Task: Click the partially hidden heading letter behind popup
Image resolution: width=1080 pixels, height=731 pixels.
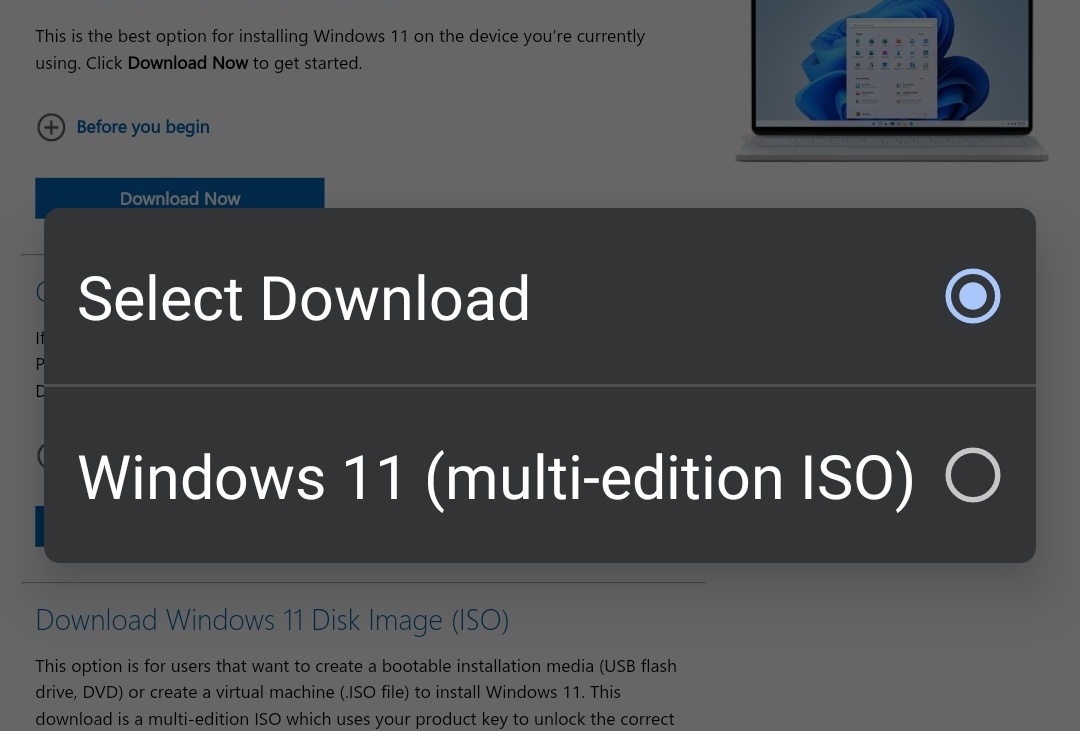Action: [40, 291]
